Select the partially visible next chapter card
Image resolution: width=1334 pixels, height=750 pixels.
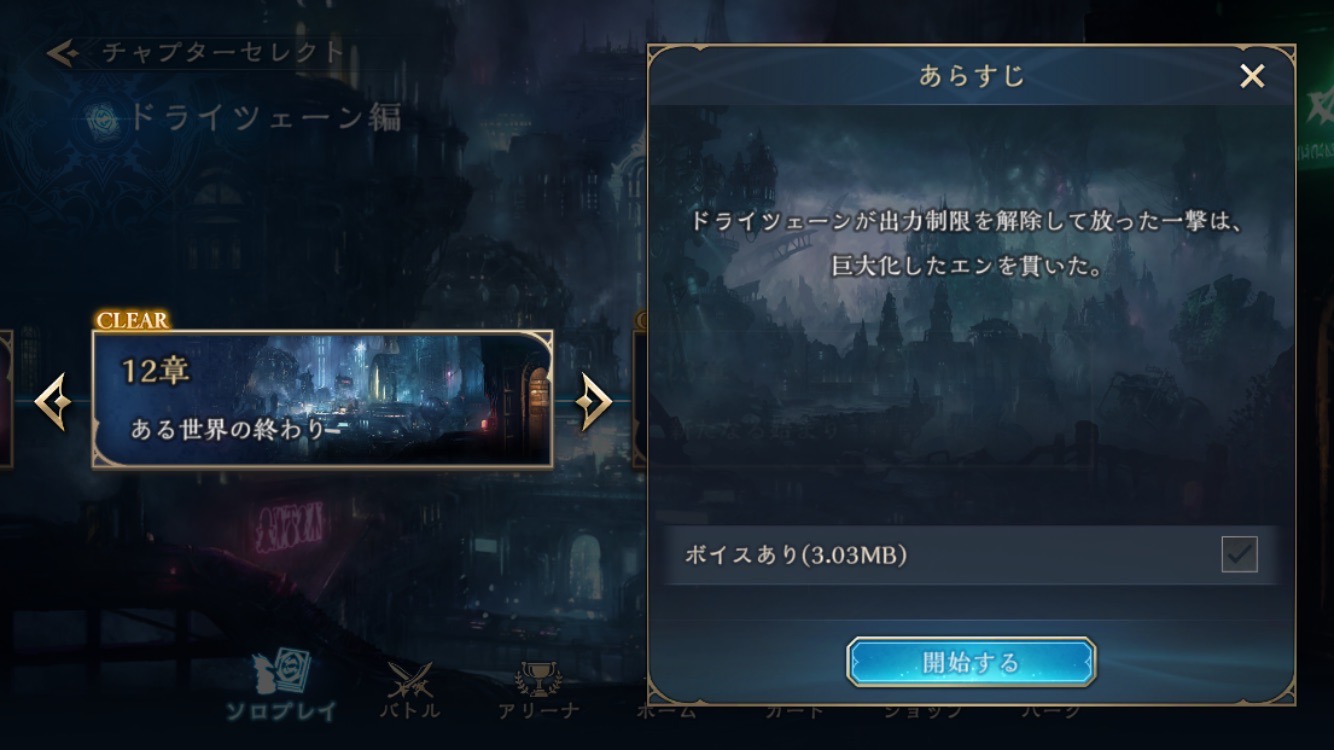[x=640, y=399]
